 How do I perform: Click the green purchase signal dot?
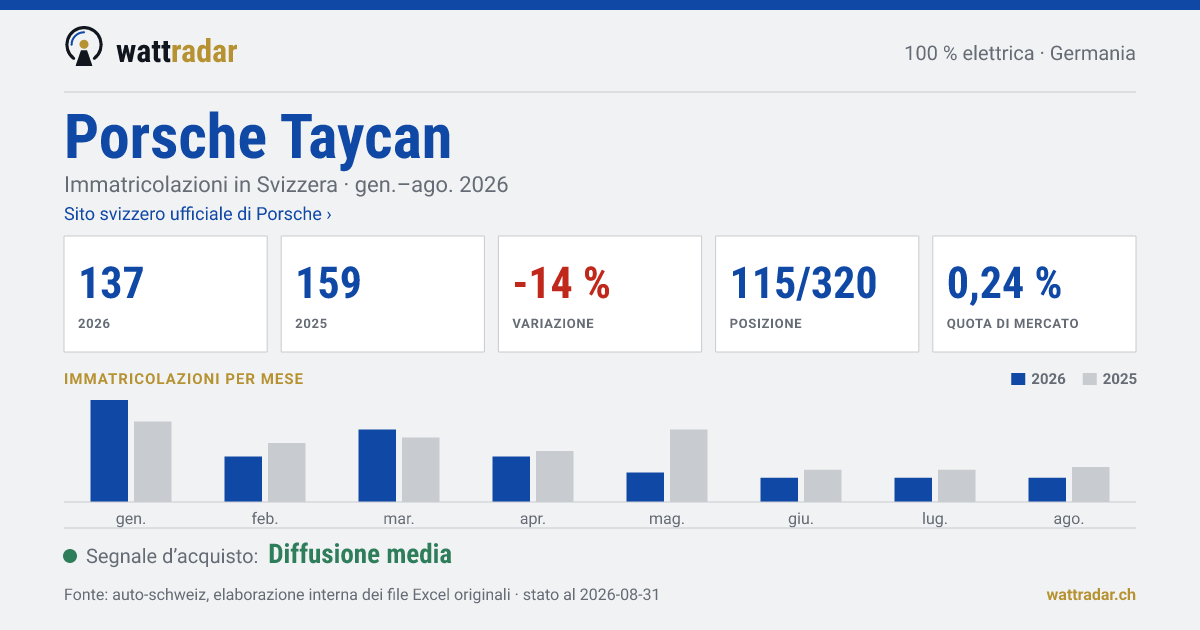[x=70, y=556]
